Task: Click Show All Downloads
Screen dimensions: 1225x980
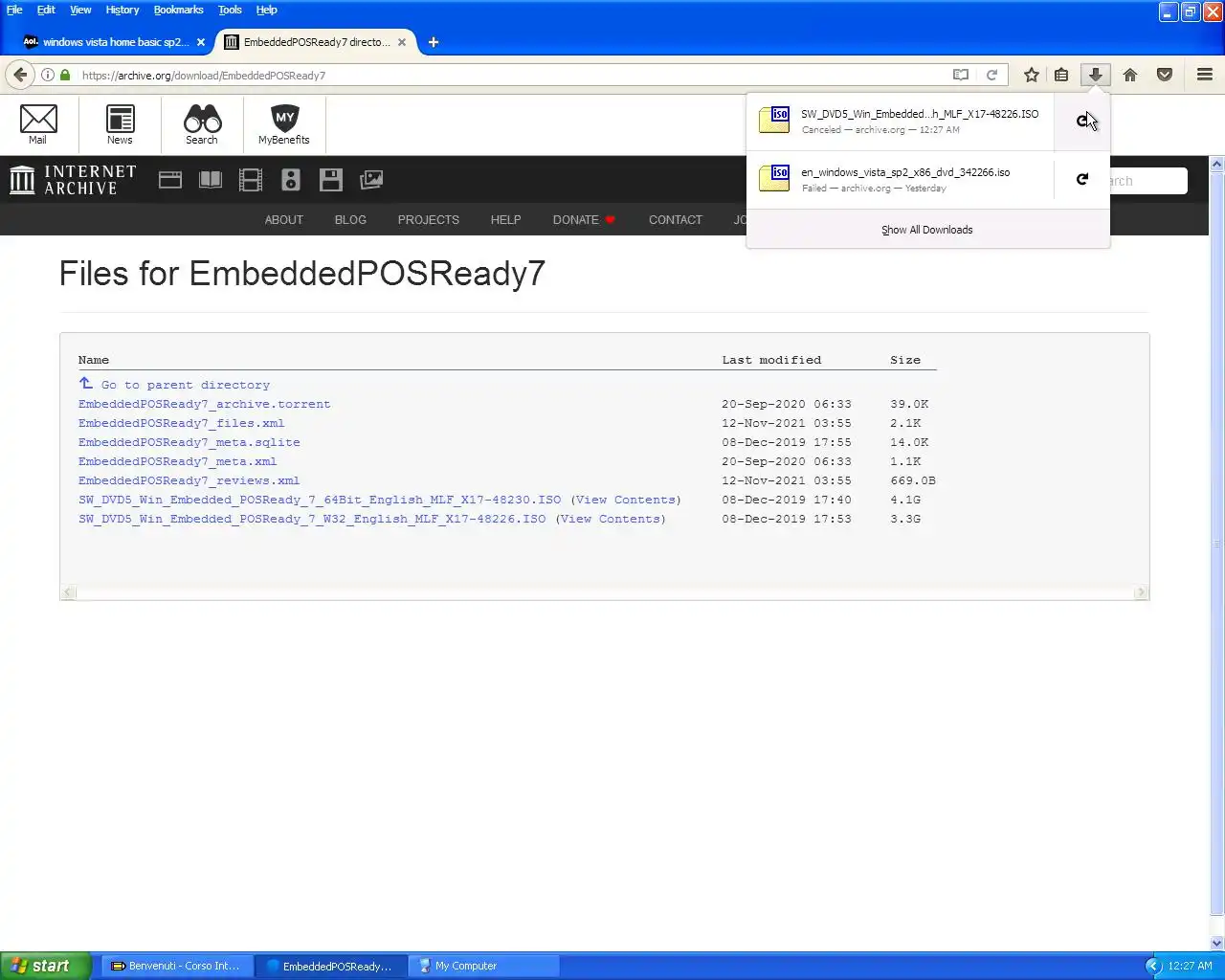Action: point(927,230)
